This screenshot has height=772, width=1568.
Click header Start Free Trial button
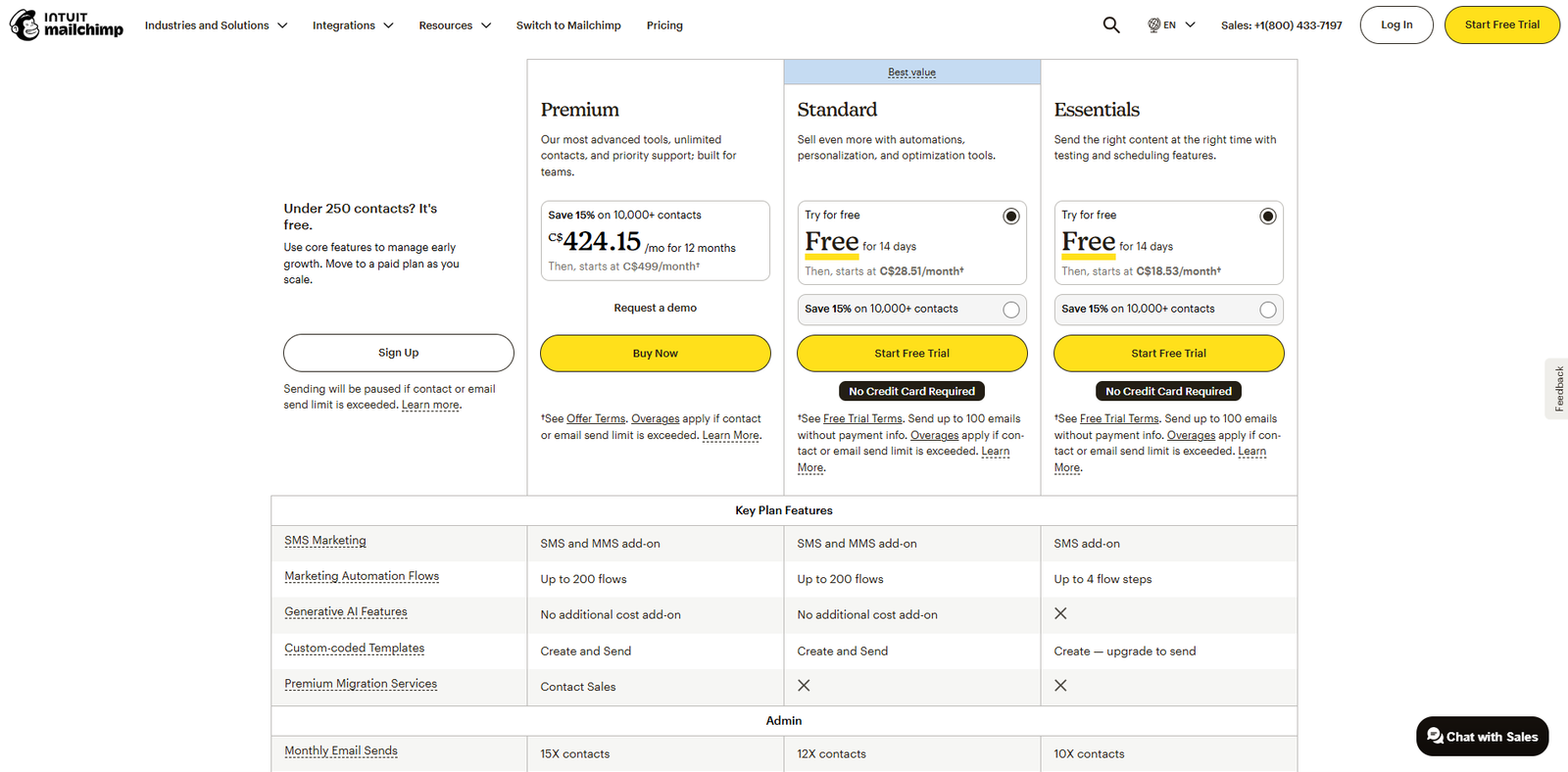coord(1502,25)
